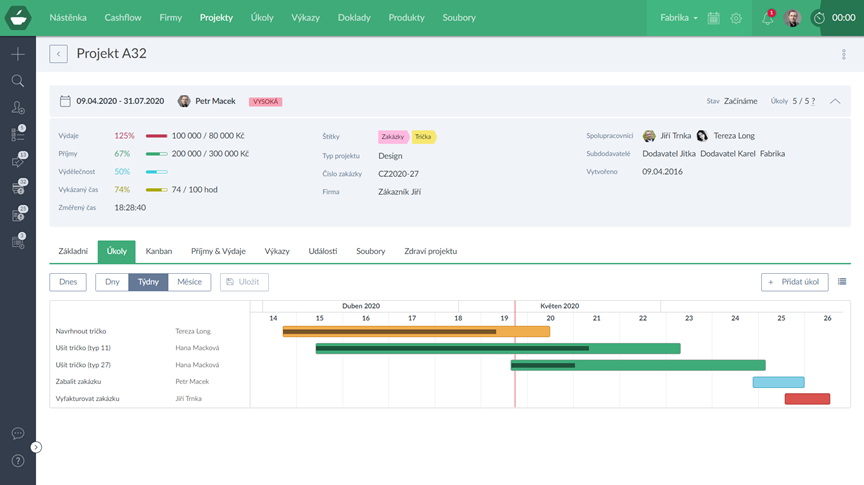This screenshot has height=485, width=864.
Task: Click the Přidat úkol button
Action: coord(794,282)
